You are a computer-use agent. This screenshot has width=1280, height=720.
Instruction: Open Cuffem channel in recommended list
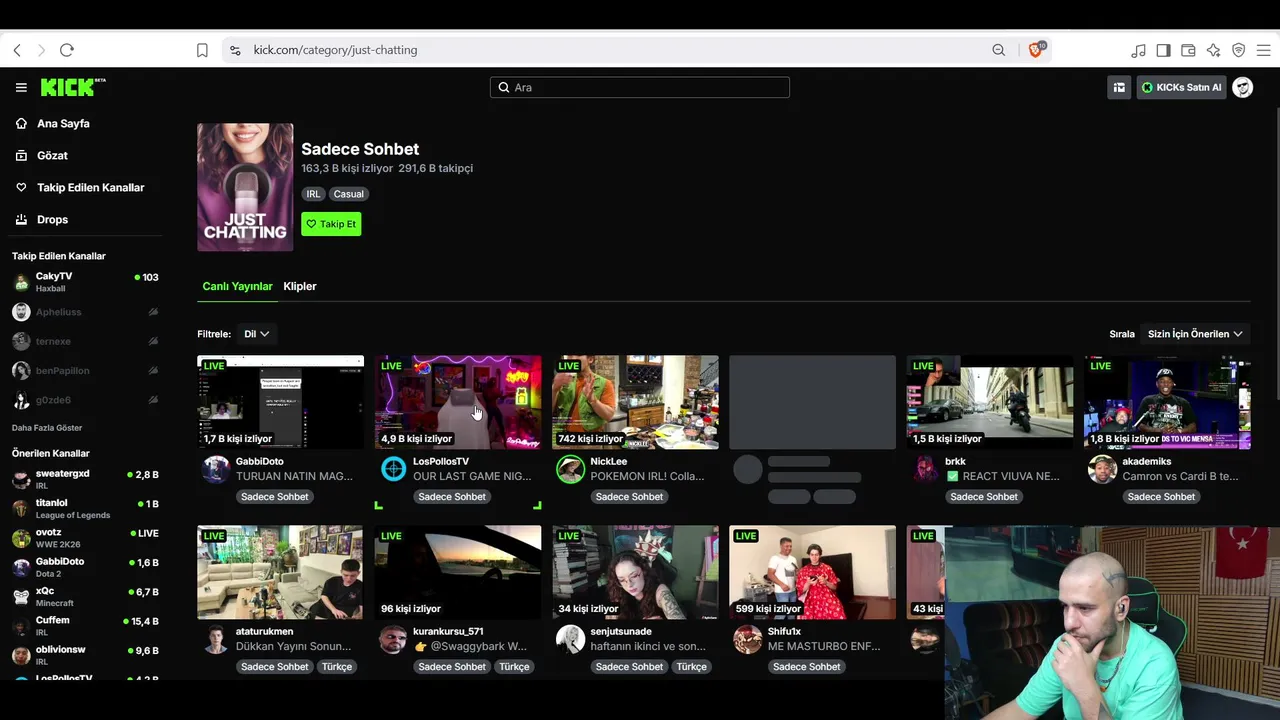coord(85,626)
